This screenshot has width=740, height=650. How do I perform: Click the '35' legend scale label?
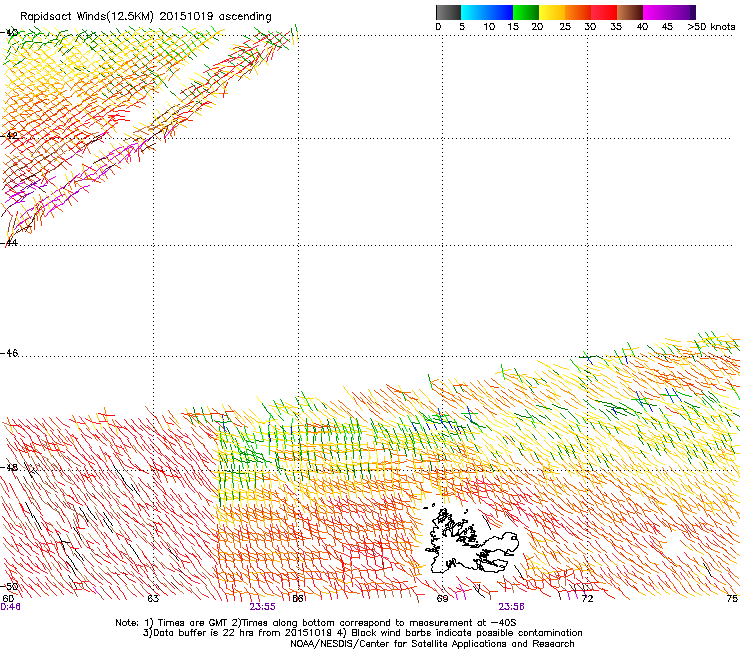tap(616, 27)
